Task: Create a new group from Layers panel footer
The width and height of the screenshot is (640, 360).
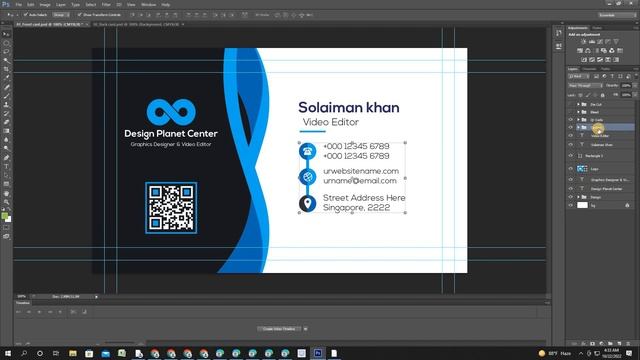Action: (611, 344)
